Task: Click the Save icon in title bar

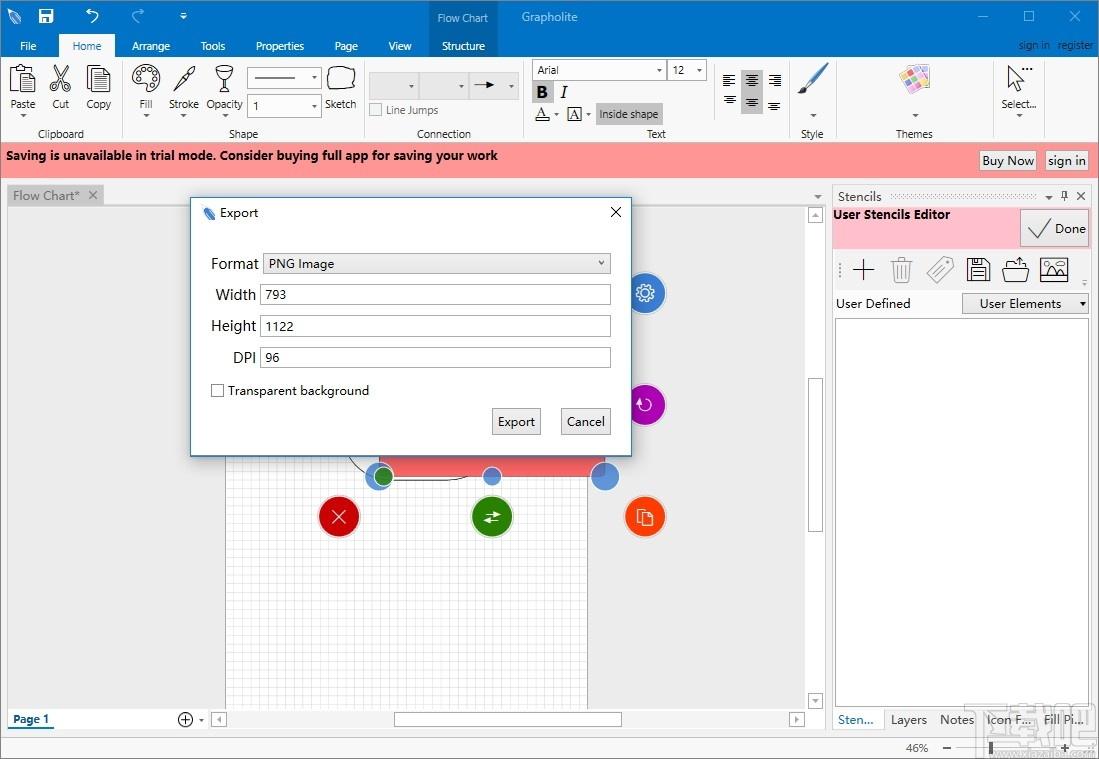Action: coord(46,16)
